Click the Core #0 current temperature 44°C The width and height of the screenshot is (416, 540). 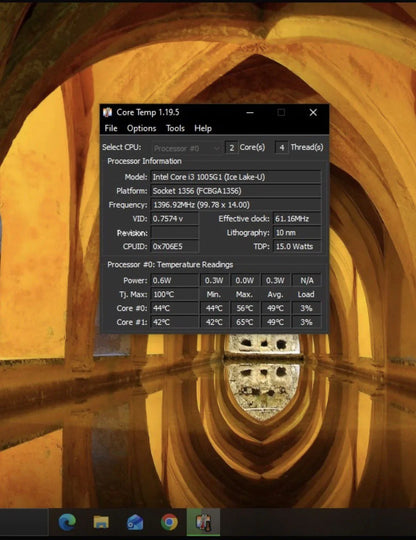coord(175,308)
